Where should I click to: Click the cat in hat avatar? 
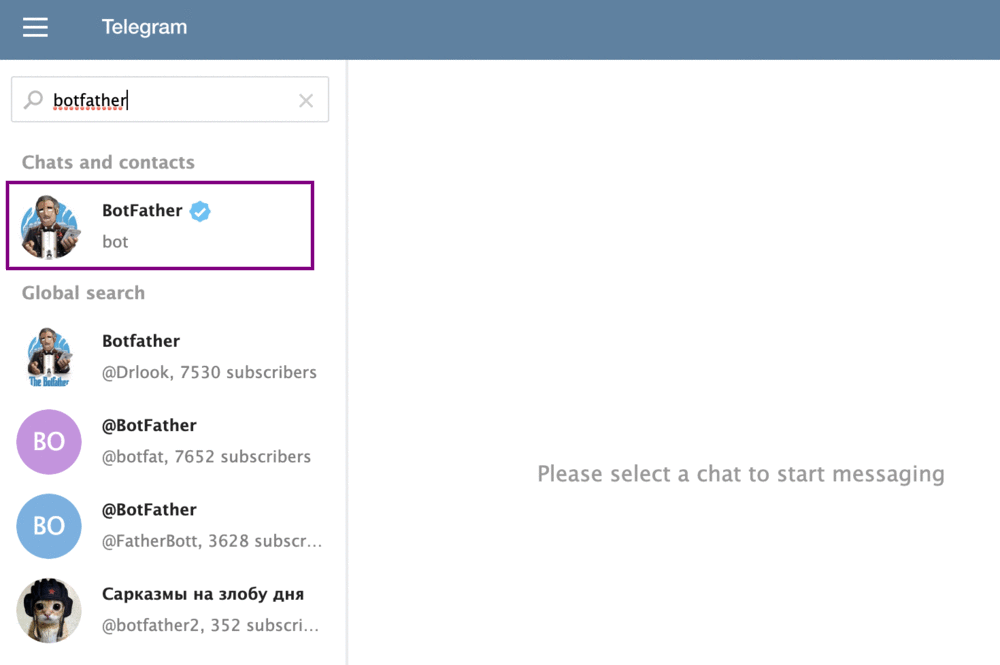[49, 610]
